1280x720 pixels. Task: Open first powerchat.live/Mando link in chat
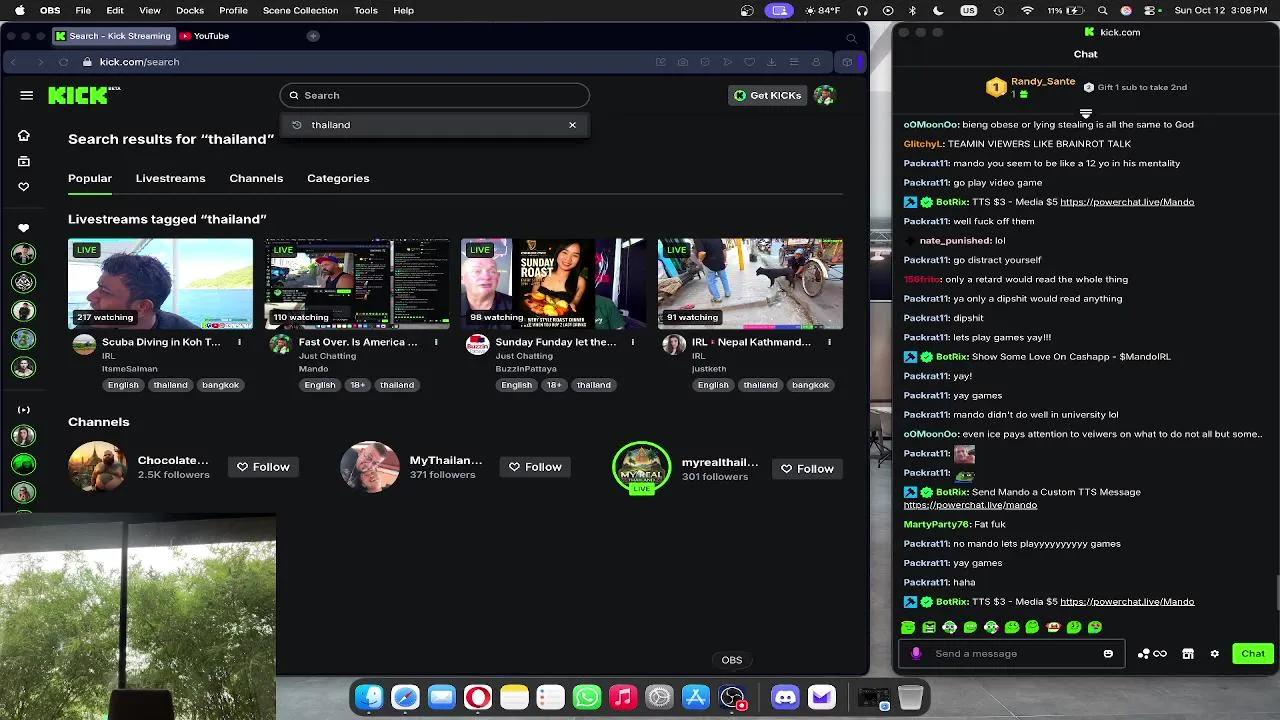tap(1127, 202)
